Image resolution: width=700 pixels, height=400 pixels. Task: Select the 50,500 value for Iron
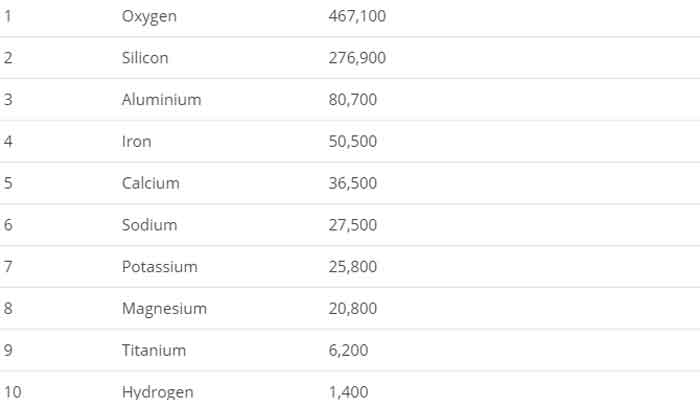353,142
